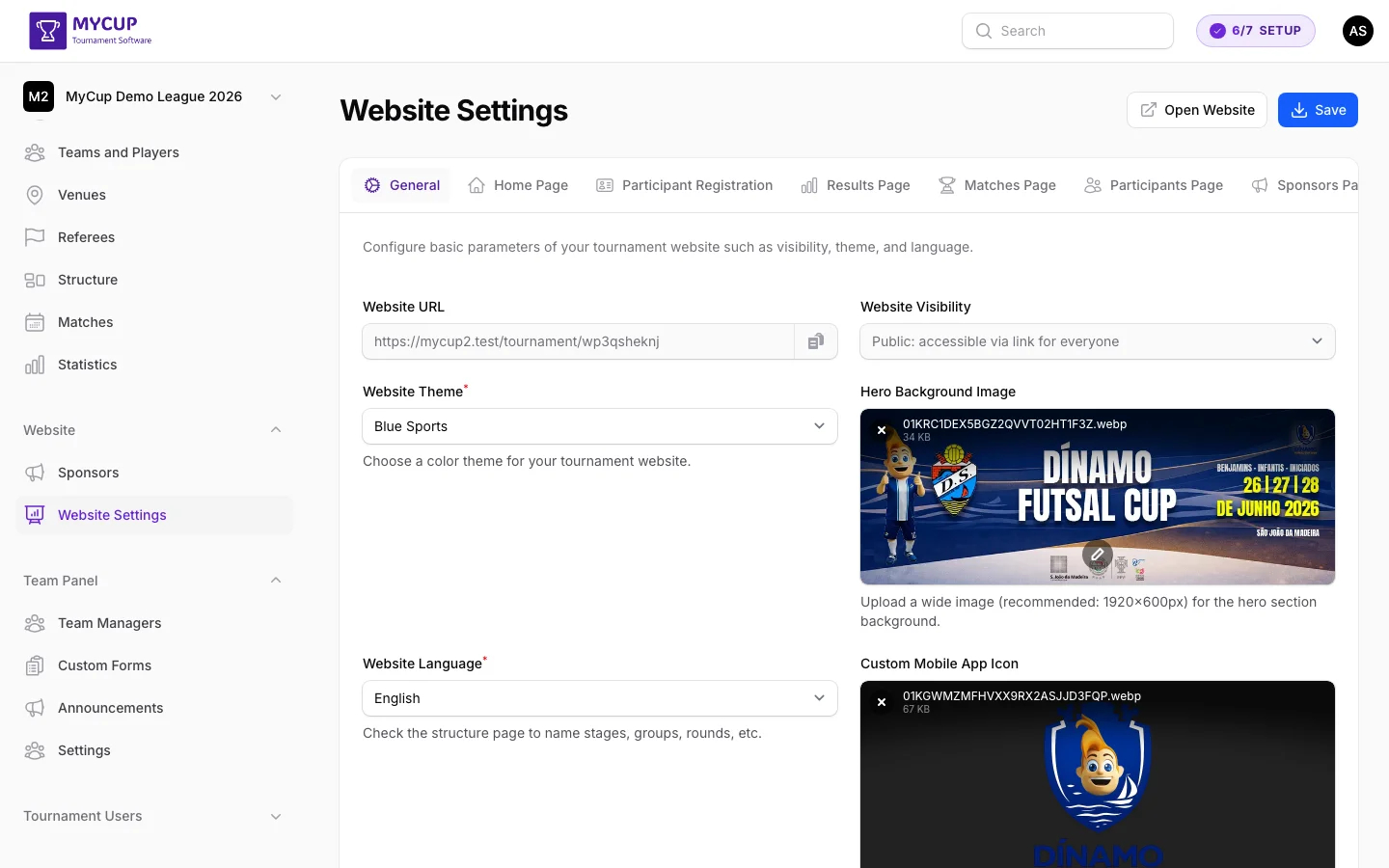
Task: Click the M2 tournament badge
Action: tap(39, 96)
